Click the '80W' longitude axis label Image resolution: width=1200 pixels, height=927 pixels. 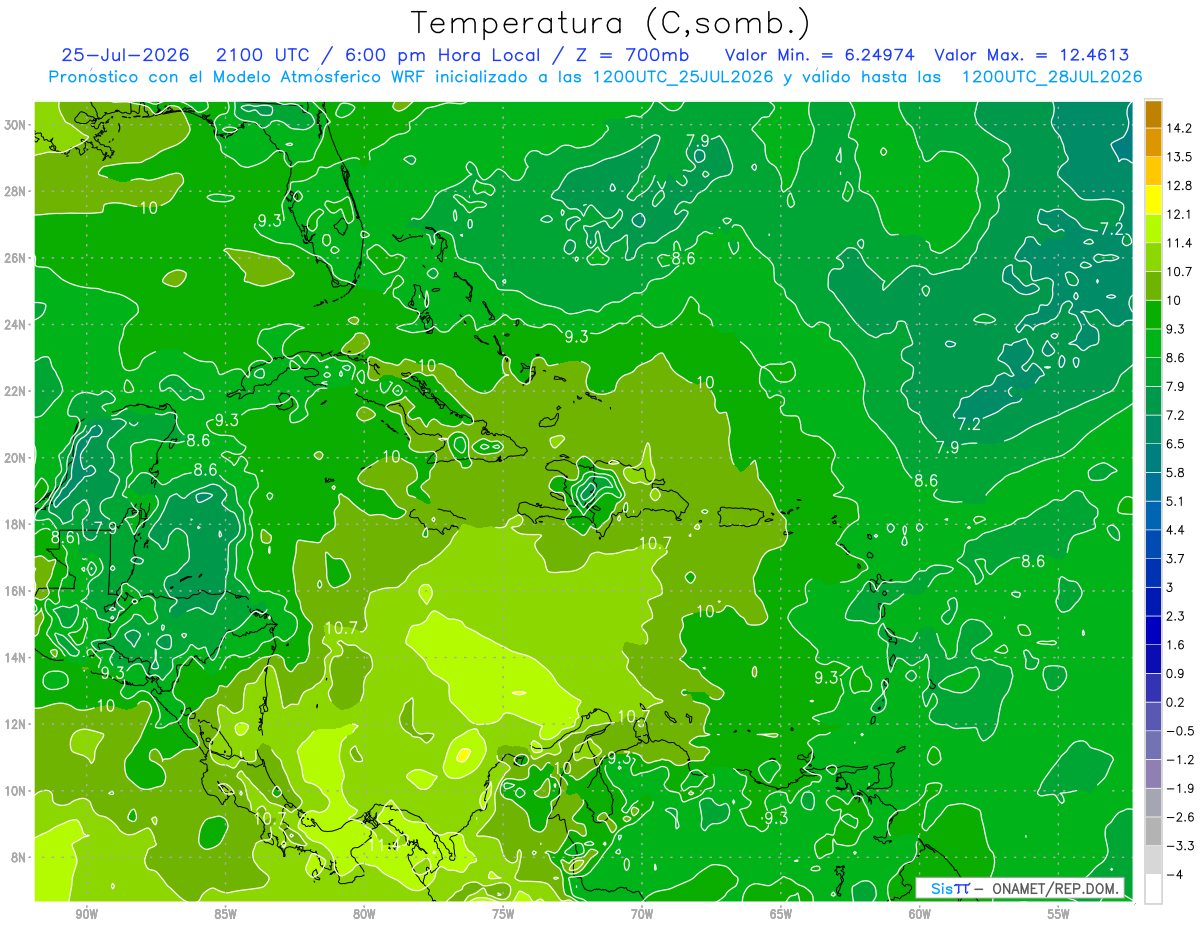click(364, 914)
